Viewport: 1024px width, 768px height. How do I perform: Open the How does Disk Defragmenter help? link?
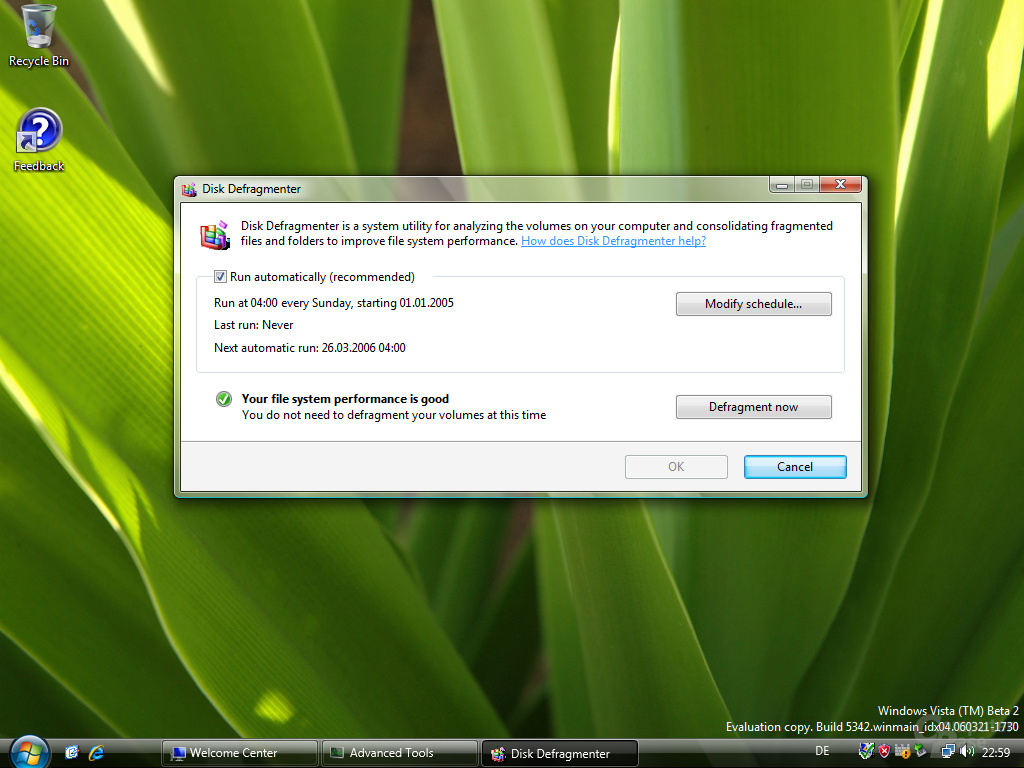point(613,241)
